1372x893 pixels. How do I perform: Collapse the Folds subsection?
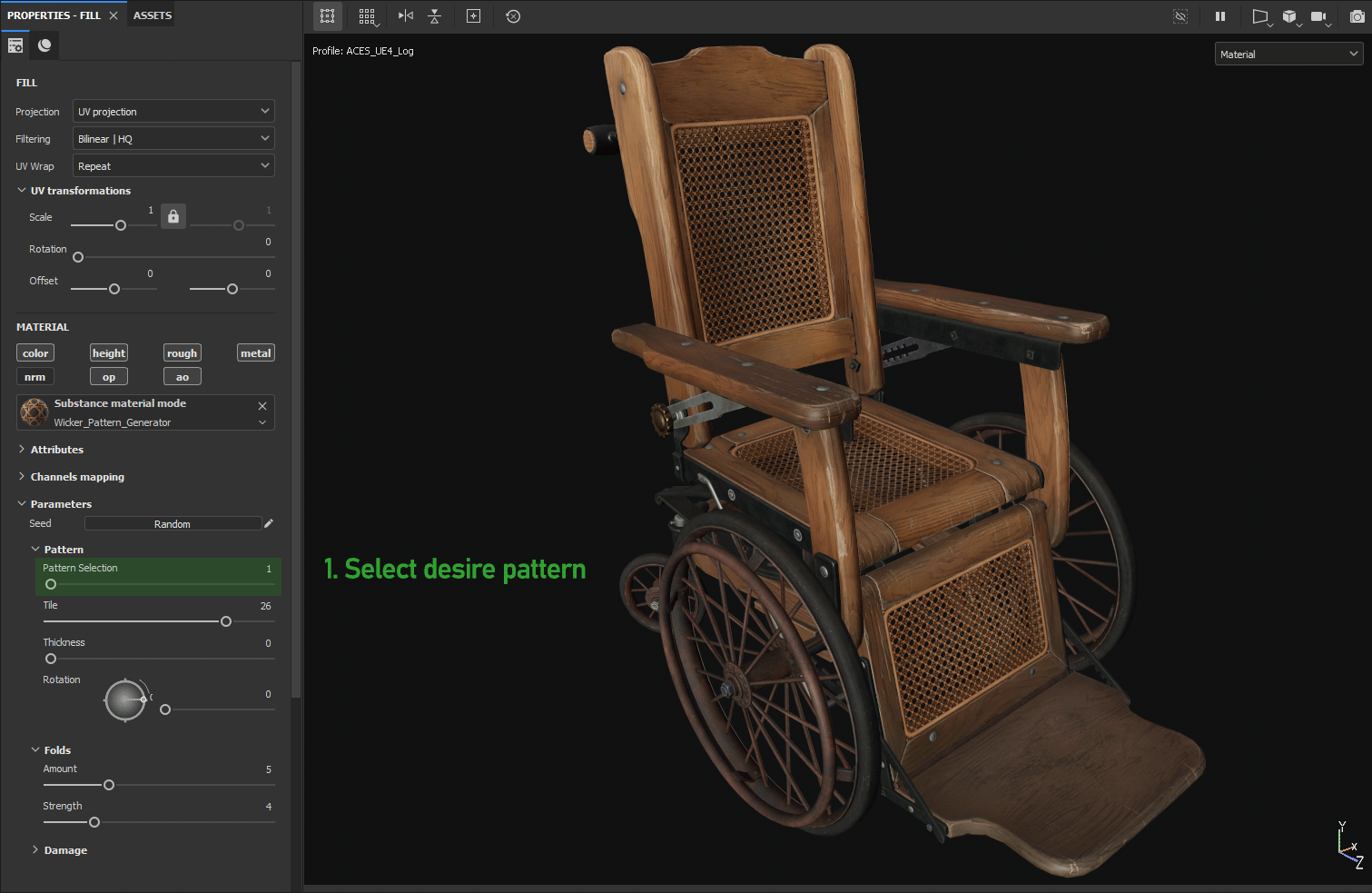[35, 750]
